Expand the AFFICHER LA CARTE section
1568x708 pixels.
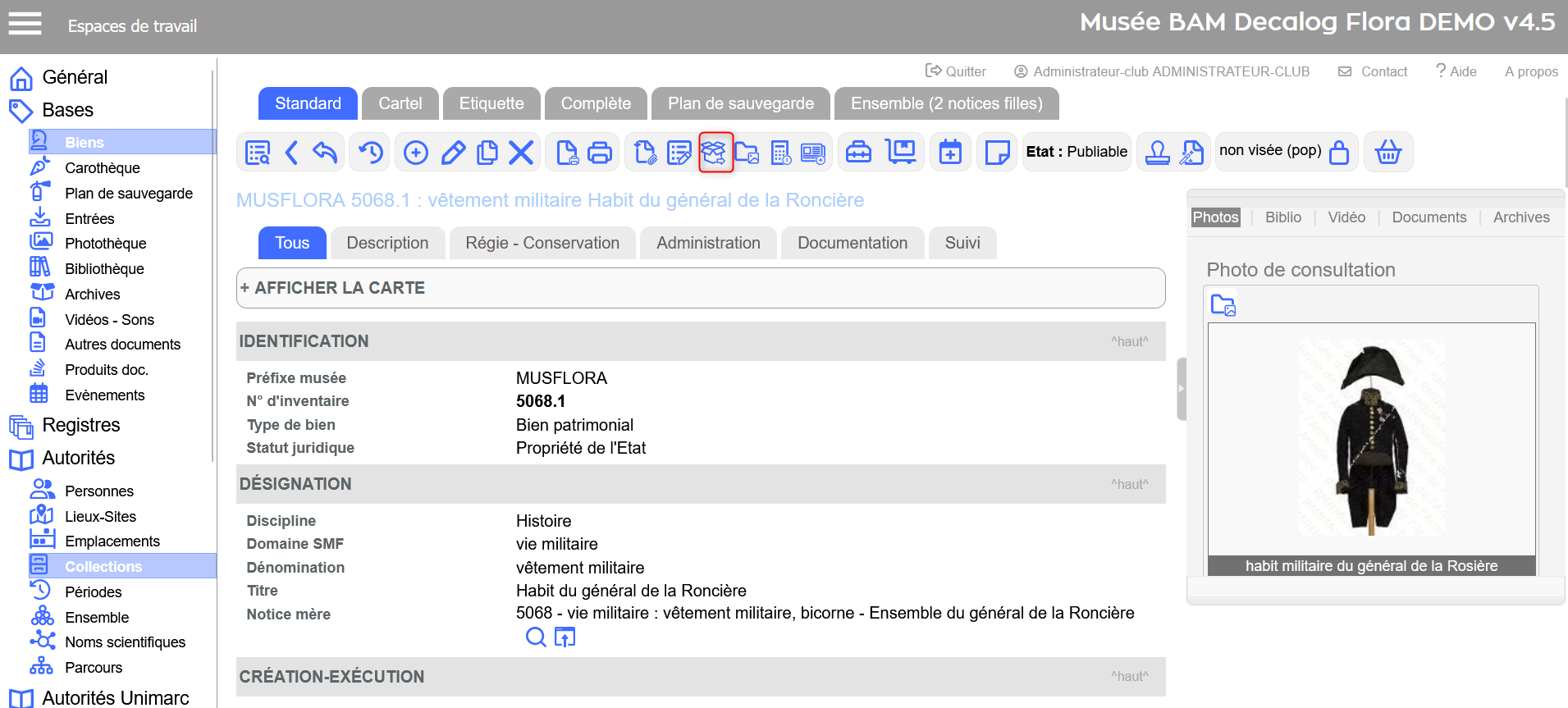pyautogui.click(x=332, y=288)
